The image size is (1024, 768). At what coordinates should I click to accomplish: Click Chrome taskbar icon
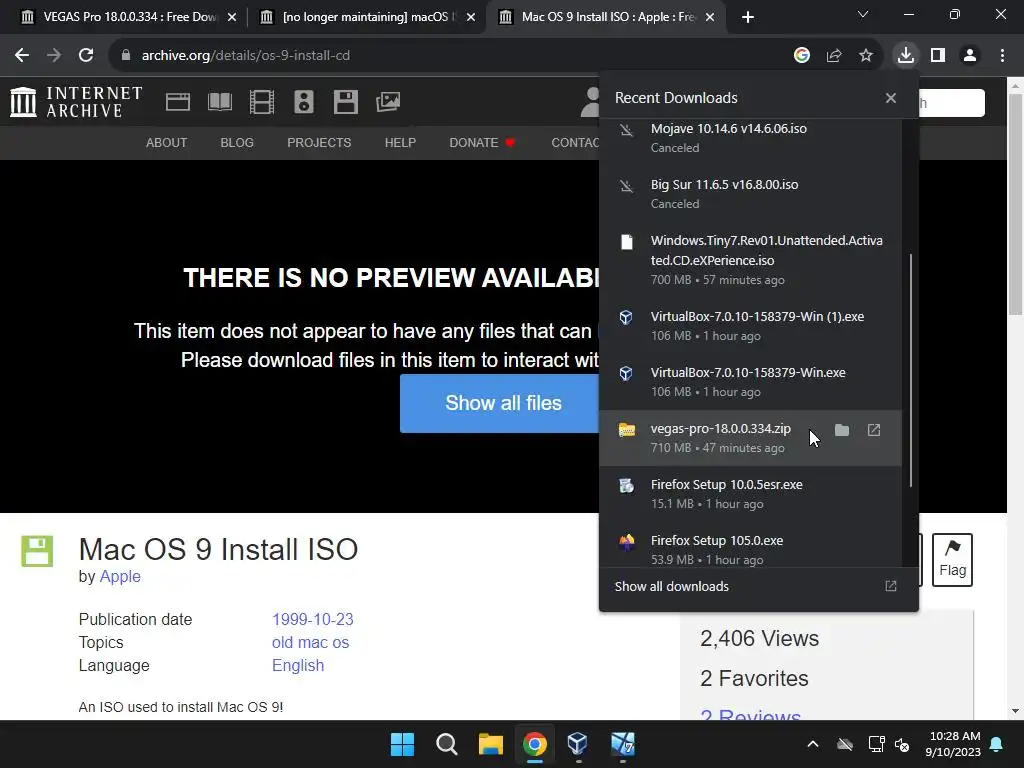[534, 744]
